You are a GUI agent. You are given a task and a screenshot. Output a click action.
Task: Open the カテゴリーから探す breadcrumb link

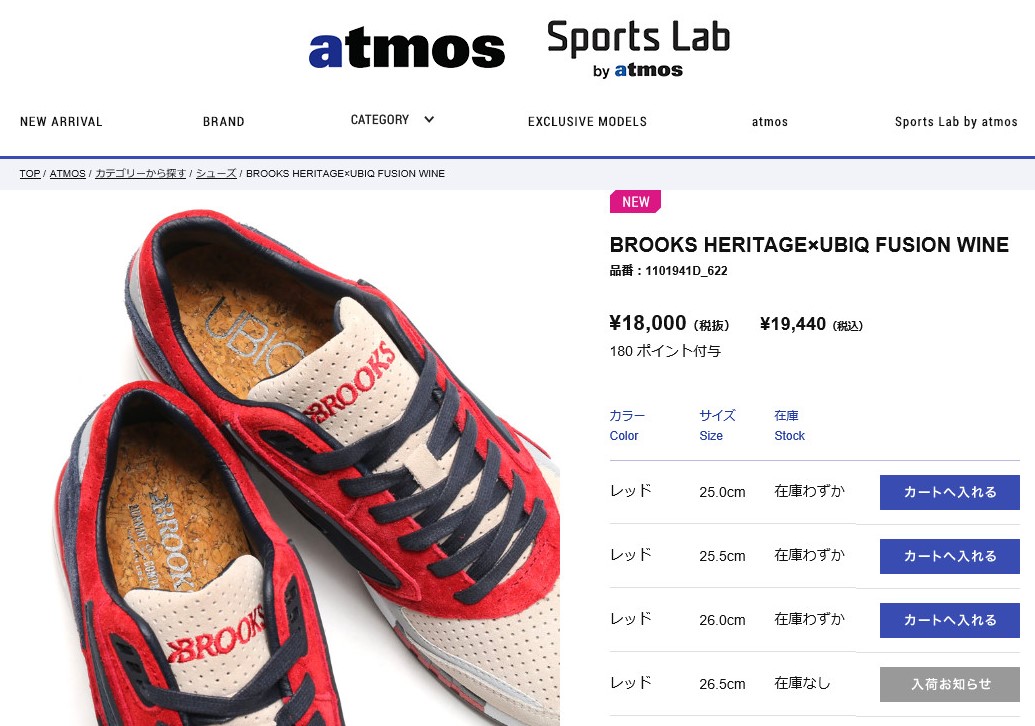141,174
